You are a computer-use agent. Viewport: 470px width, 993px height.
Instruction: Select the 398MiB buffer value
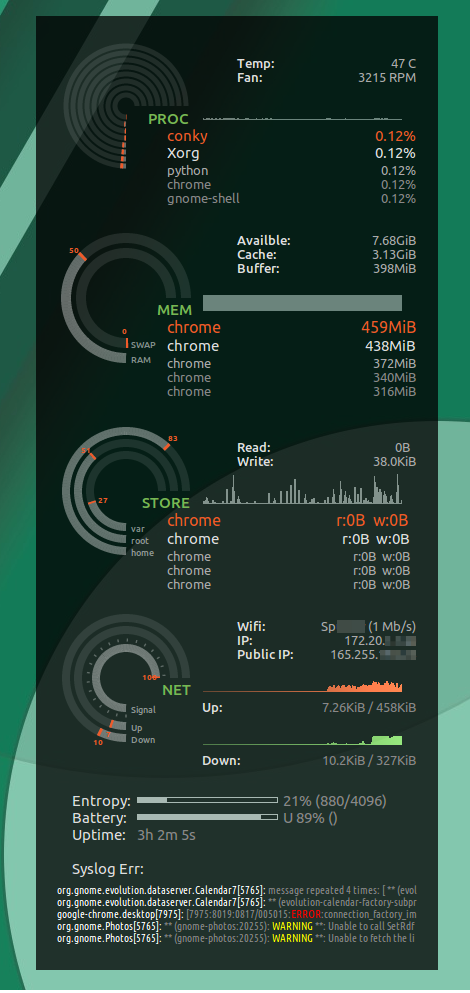394,269
